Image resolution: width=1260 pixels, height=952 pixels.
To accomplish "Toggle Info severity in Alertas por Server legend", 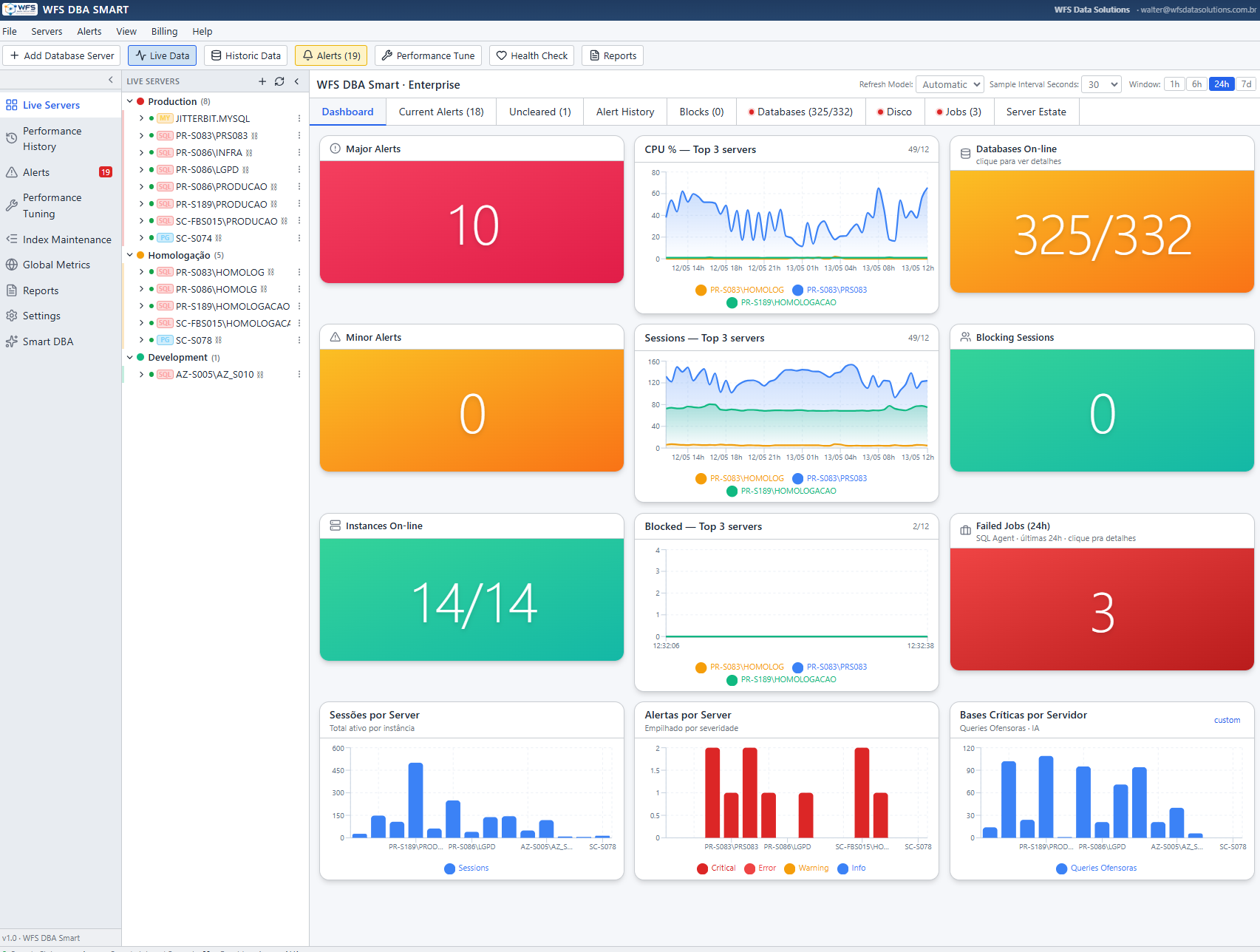I will click(x=851, y=868).
